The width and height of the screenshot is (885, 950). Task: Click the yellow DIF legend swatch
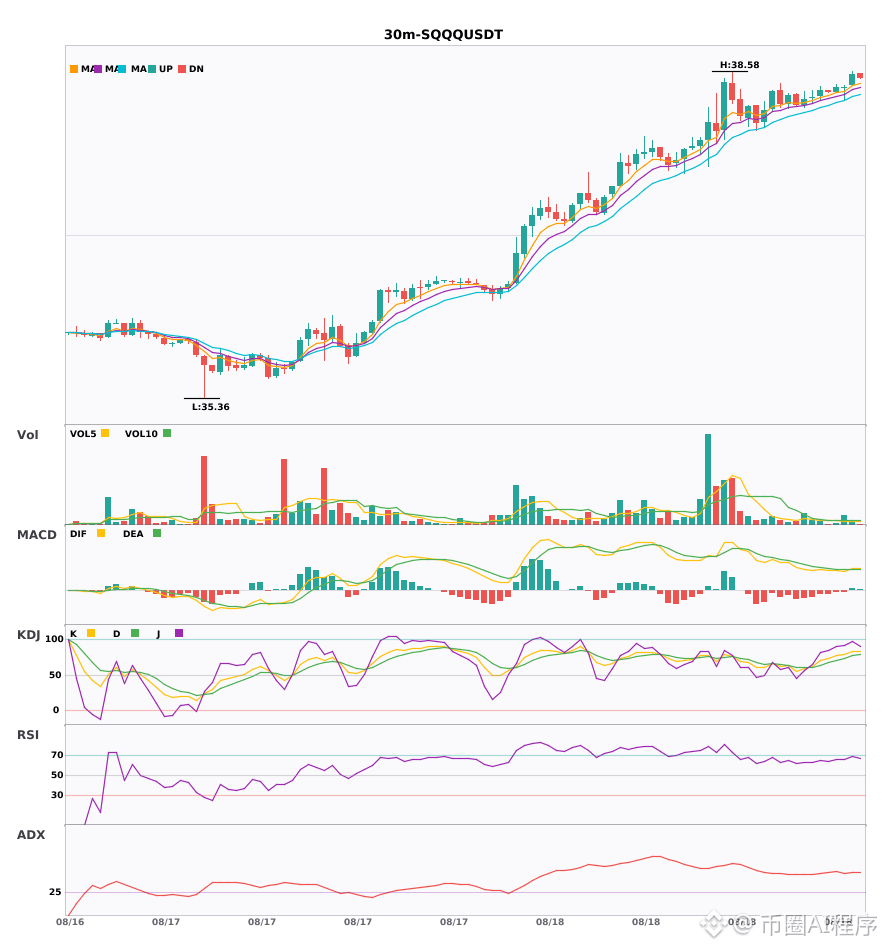pyautogui.click(x=101, y=533)
